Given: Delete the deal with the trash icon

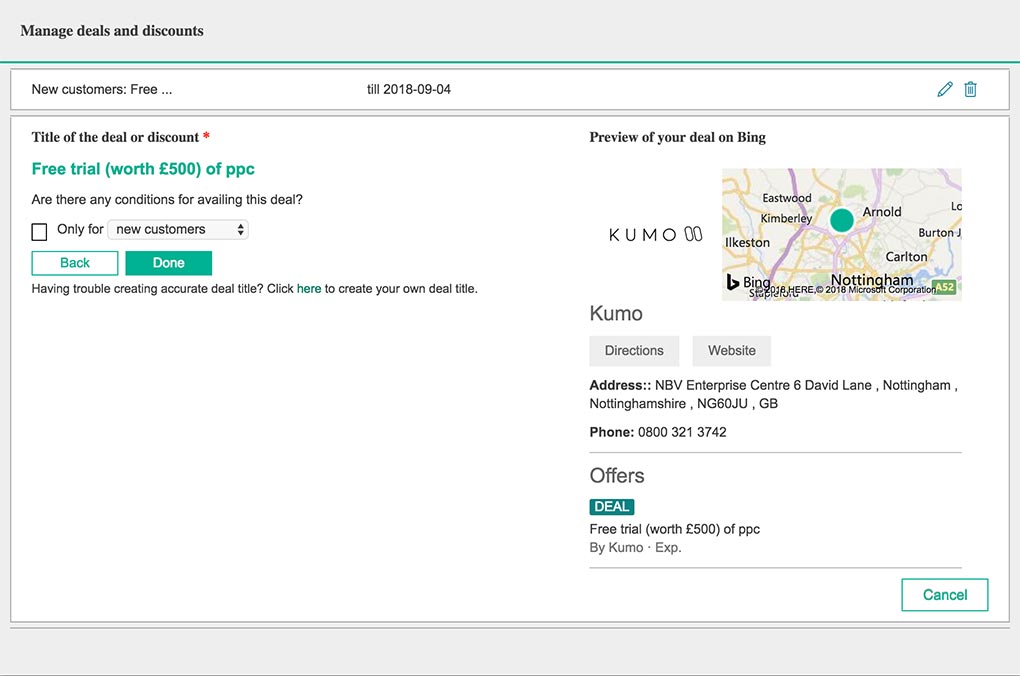Looking at the screenshot, I should 970,89.
